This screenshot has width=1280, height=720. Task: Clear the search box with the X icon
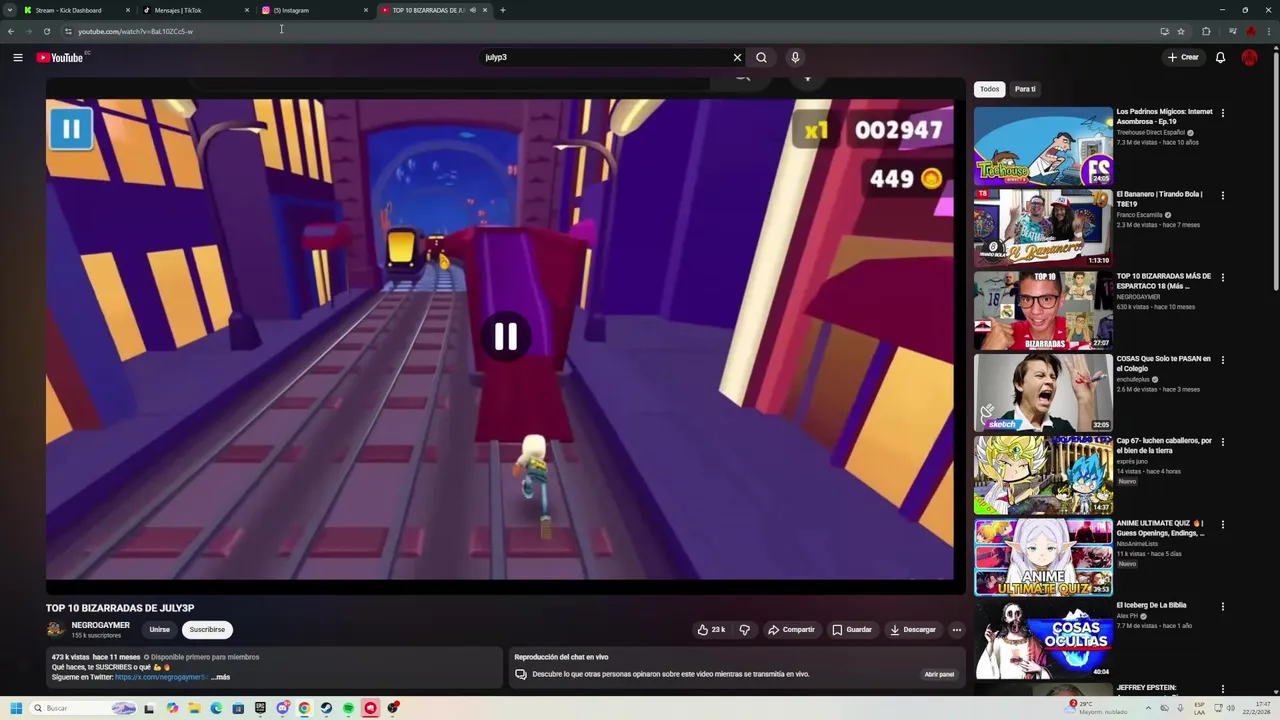pos(737,57)
